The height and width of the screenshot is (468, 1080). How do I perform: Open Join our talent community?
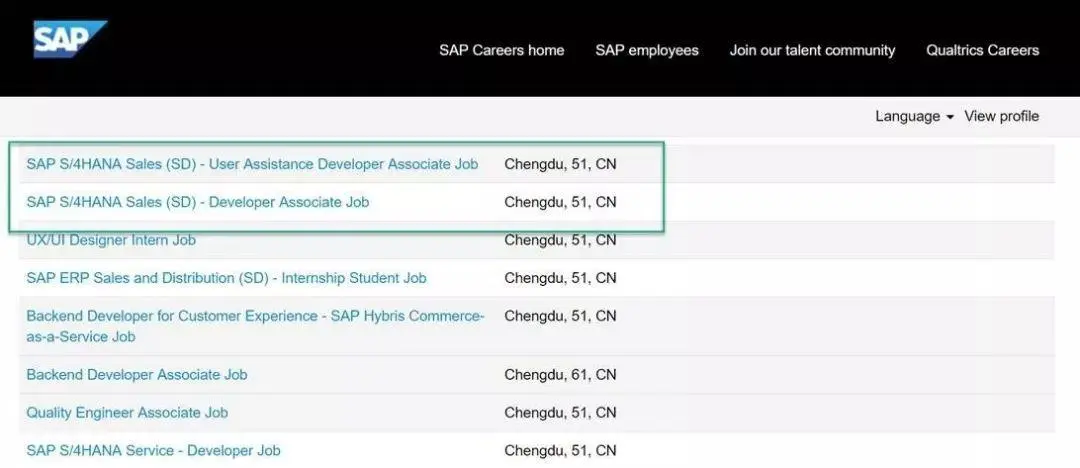pos(812,50)
